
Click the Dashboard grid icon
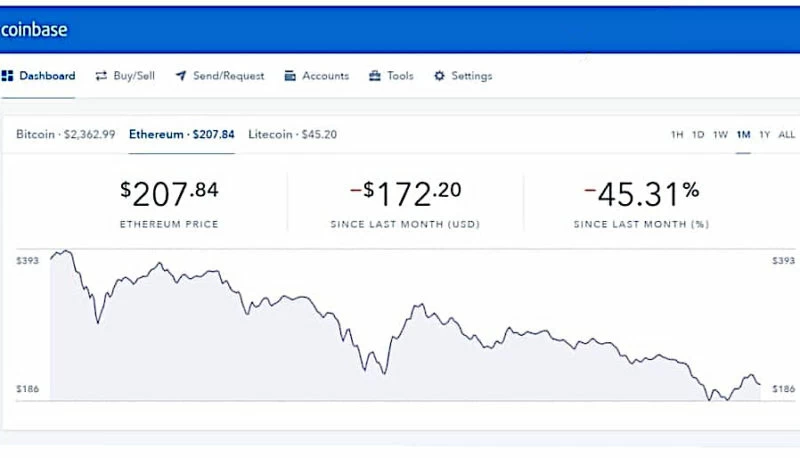click(8, 76)
